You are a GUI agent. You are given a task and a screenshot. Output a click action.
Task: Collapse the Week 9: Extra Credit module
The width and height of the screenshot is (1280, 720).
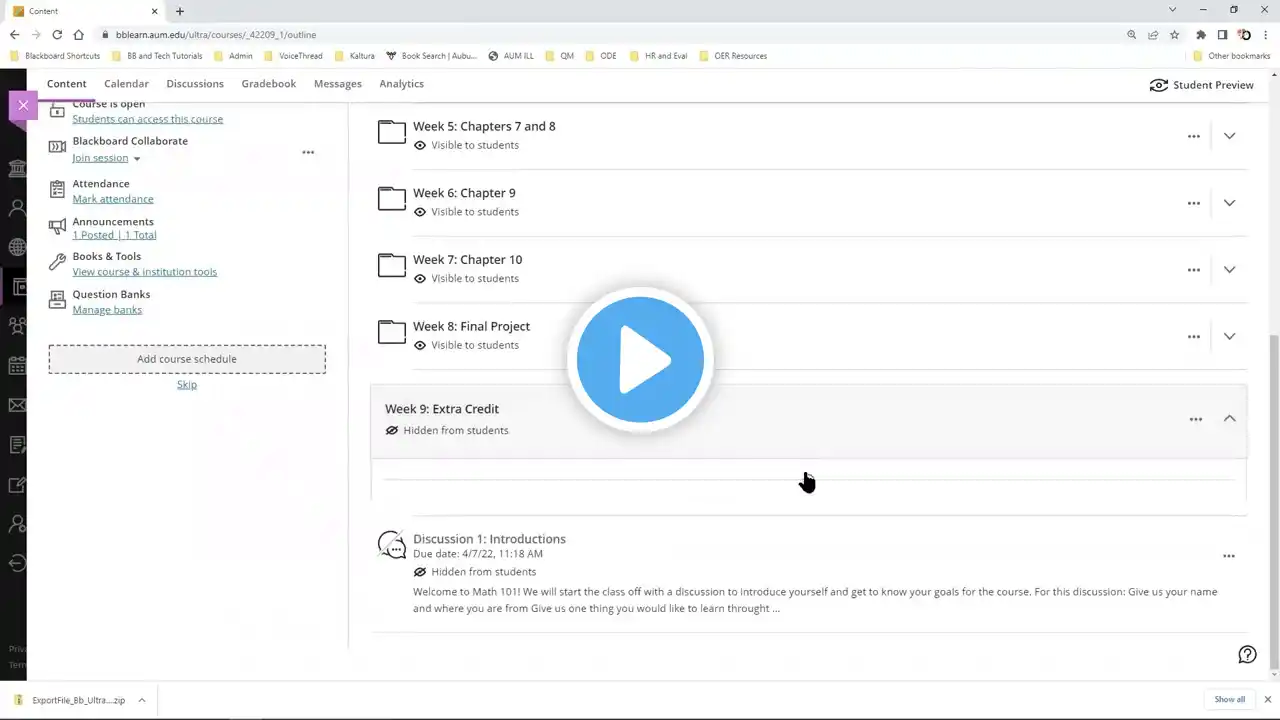1229,419
